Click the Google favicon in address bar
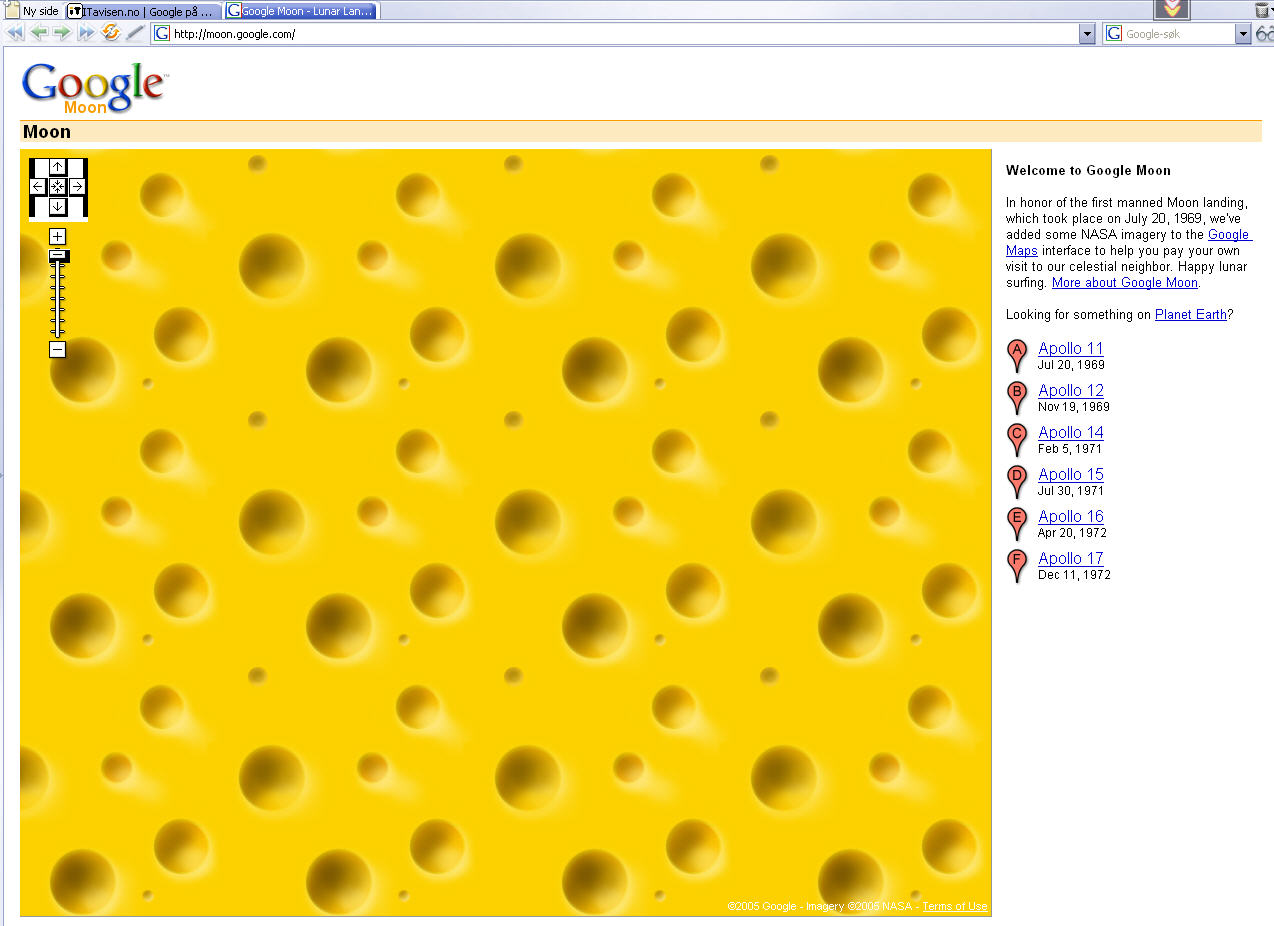Screen dimensions: 1274x926 click(x=162, y=34)
